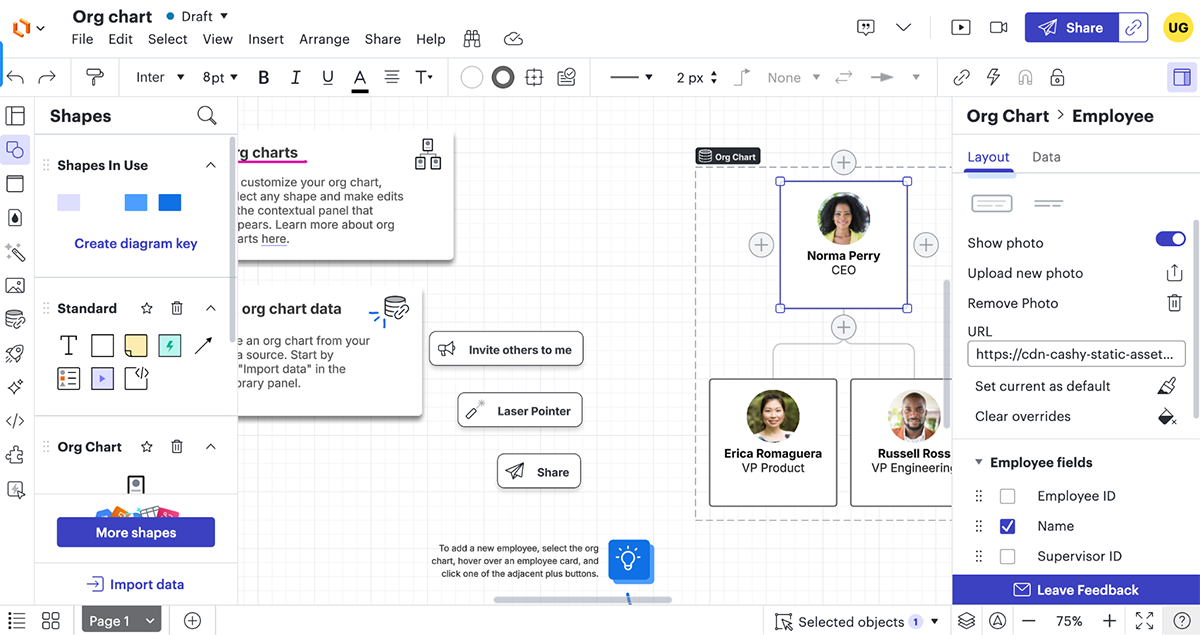Open the search shapes magnifier
Screen dimensions: 1200x635
point(207,116)
